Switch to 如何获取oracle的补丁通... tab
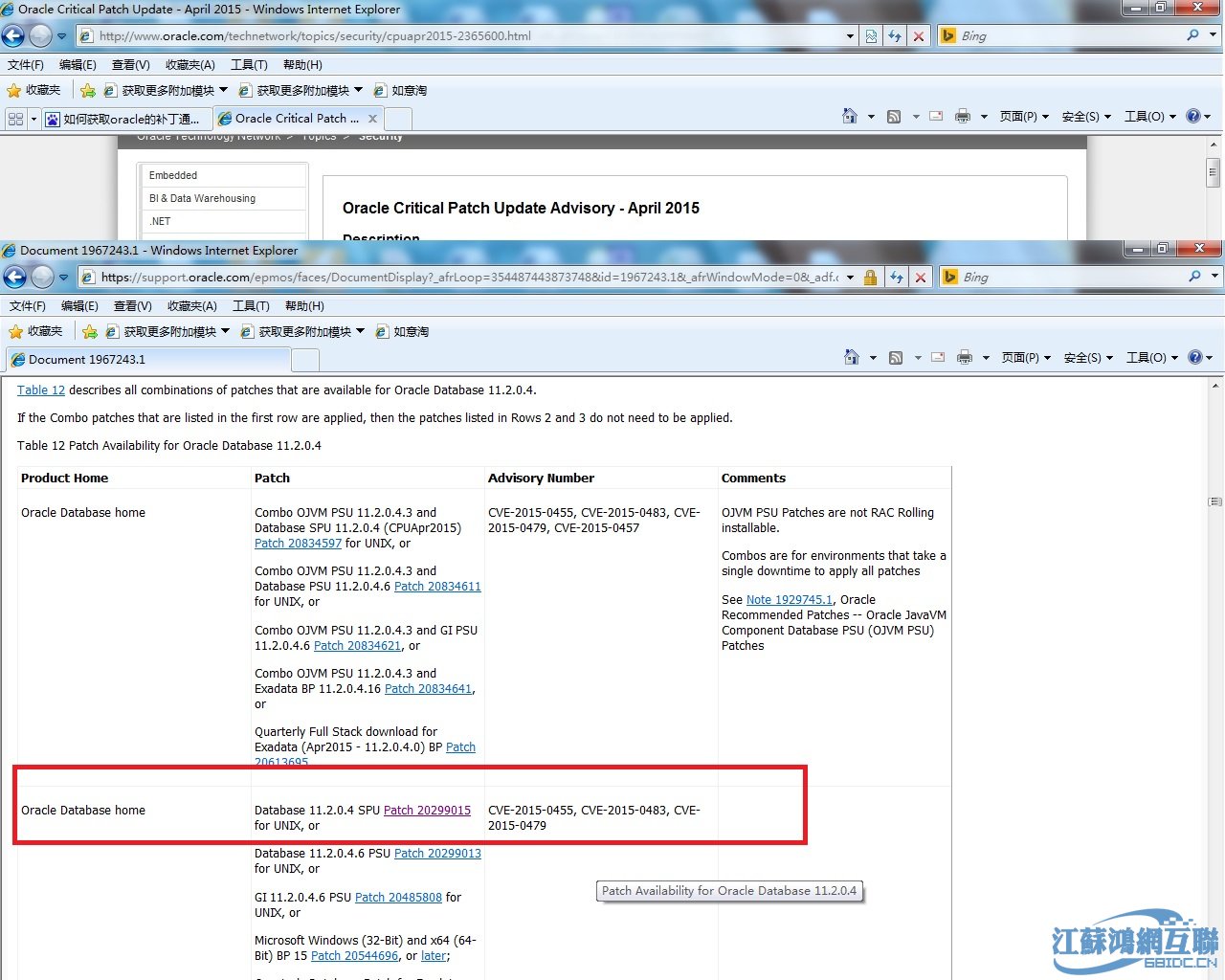Viewport: 1225px width, 980px height. tap(127, 119)
